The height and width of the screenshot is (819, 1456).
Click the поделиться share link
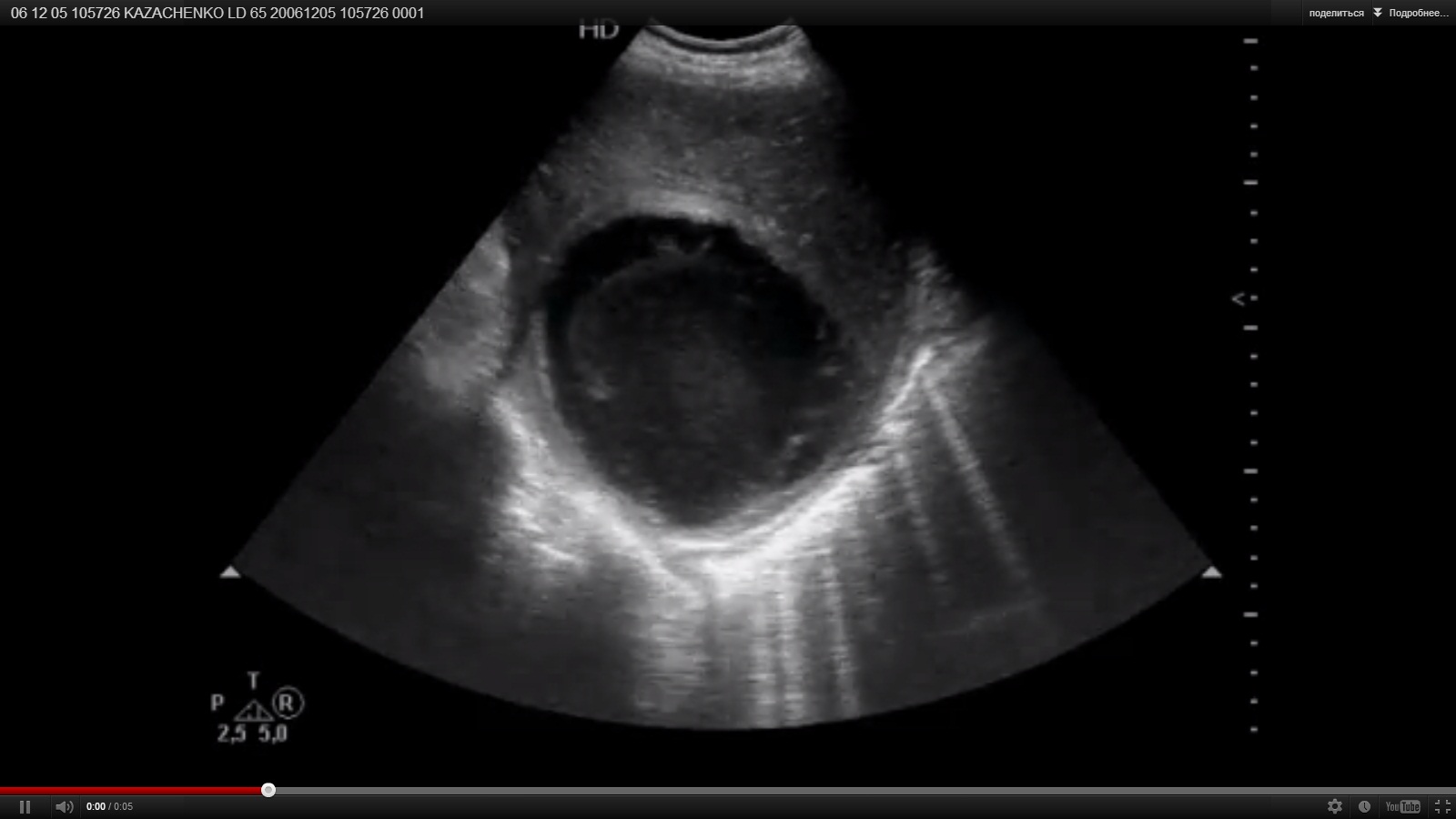(1336, 13)
